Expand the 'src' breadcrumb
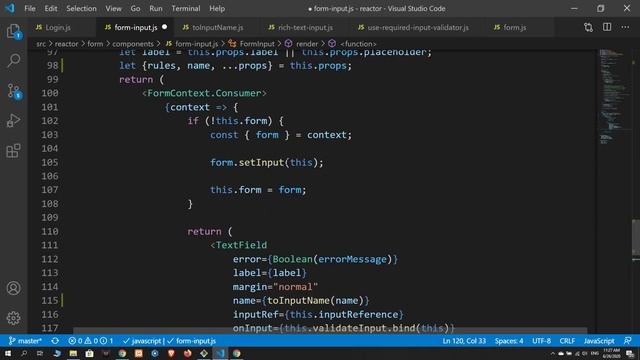This screenshot has width=640, height=360. coord(41,44)
